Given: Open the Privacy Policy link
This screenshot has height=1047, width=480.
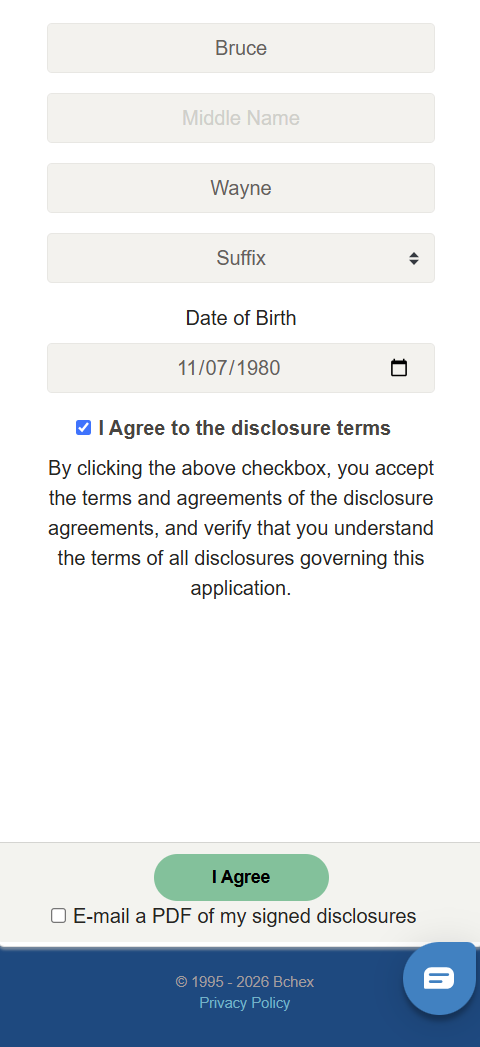Looking at the screenshot, I should tap(244, 1003).
